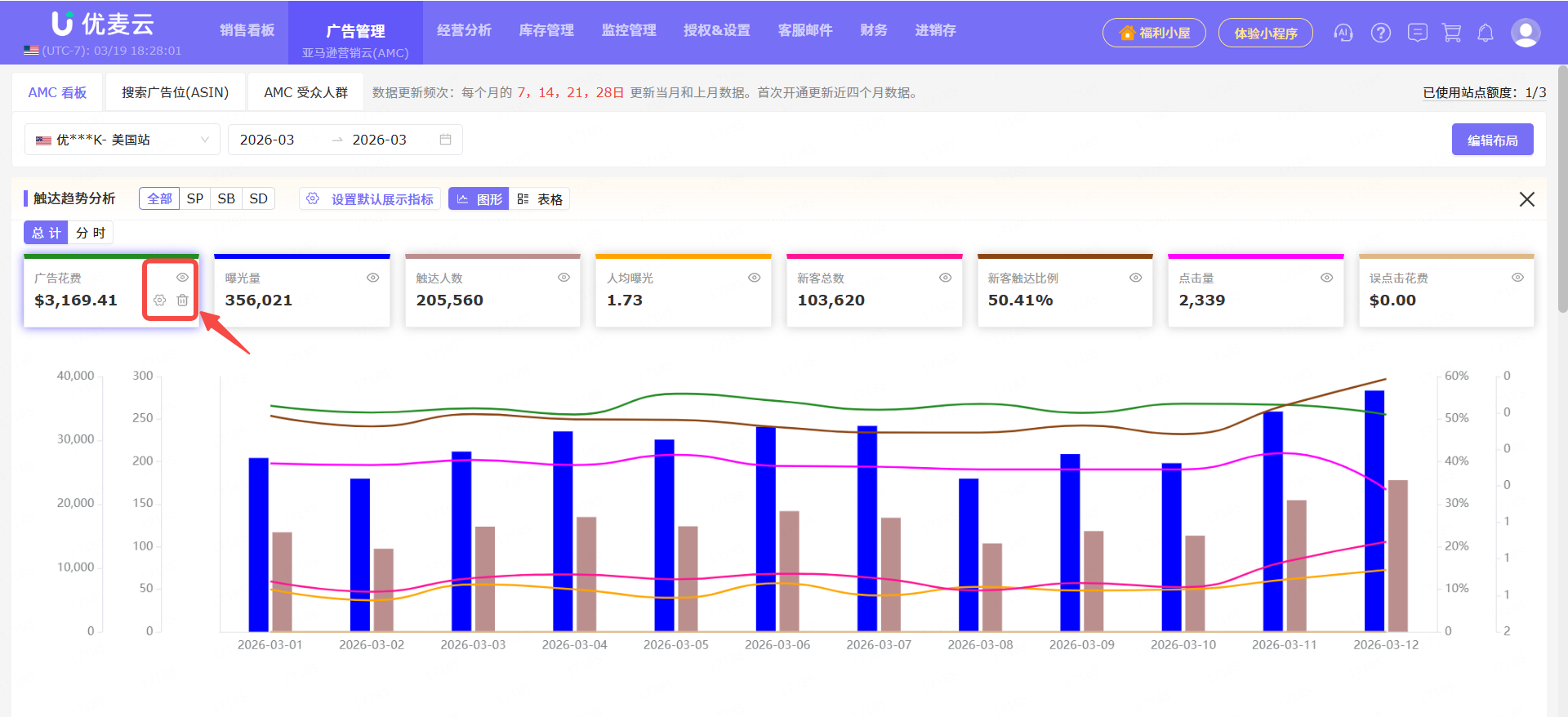Open the date range calendar picker
The height and width of the screenshot is (717, 1568).
(x=445, y=140)
